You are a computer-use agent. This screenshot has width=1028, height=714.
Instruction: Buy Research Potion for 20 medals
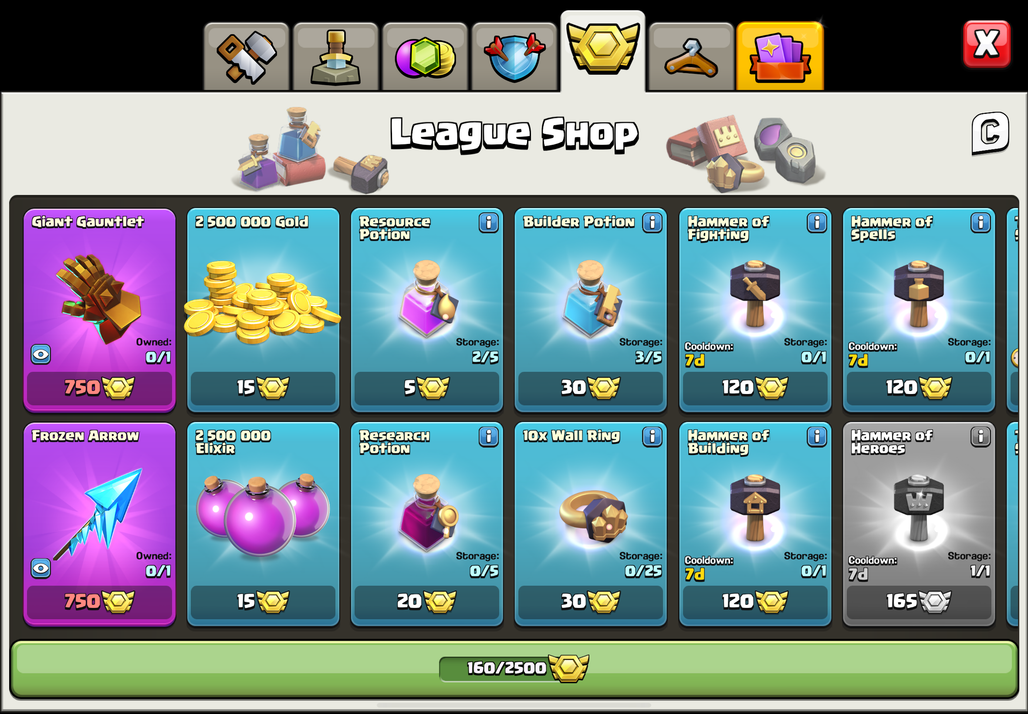[427, 601]
